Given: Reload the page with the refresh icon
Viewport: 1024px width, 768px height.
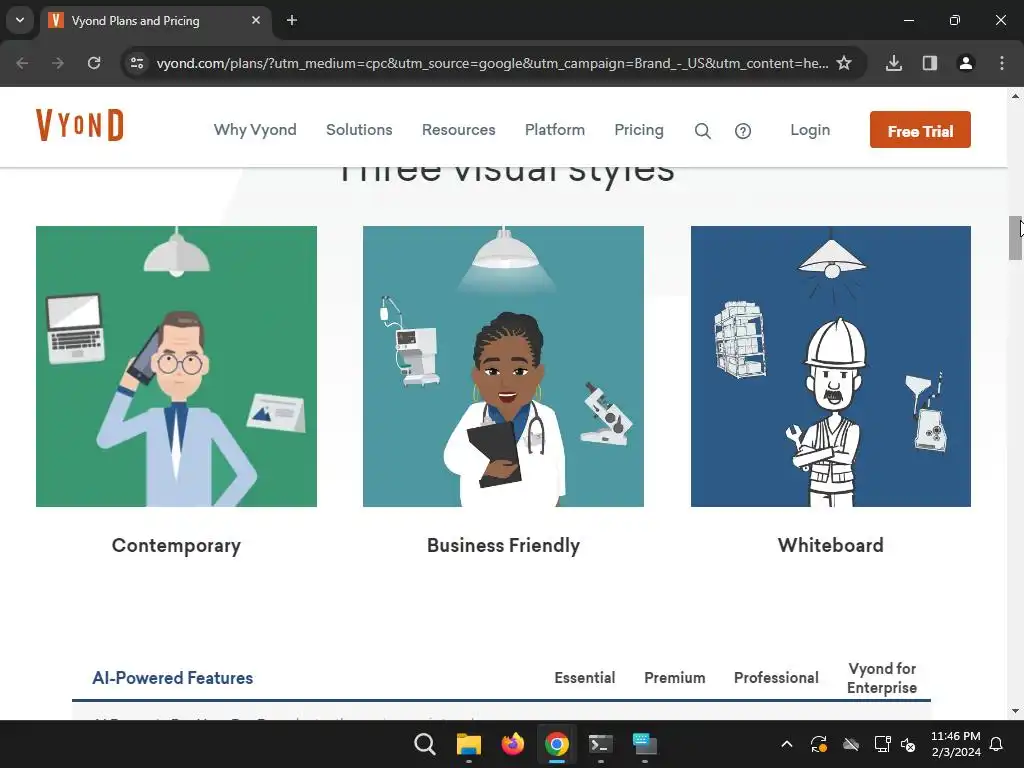Looking at the screenshot, I should point(94,63).
